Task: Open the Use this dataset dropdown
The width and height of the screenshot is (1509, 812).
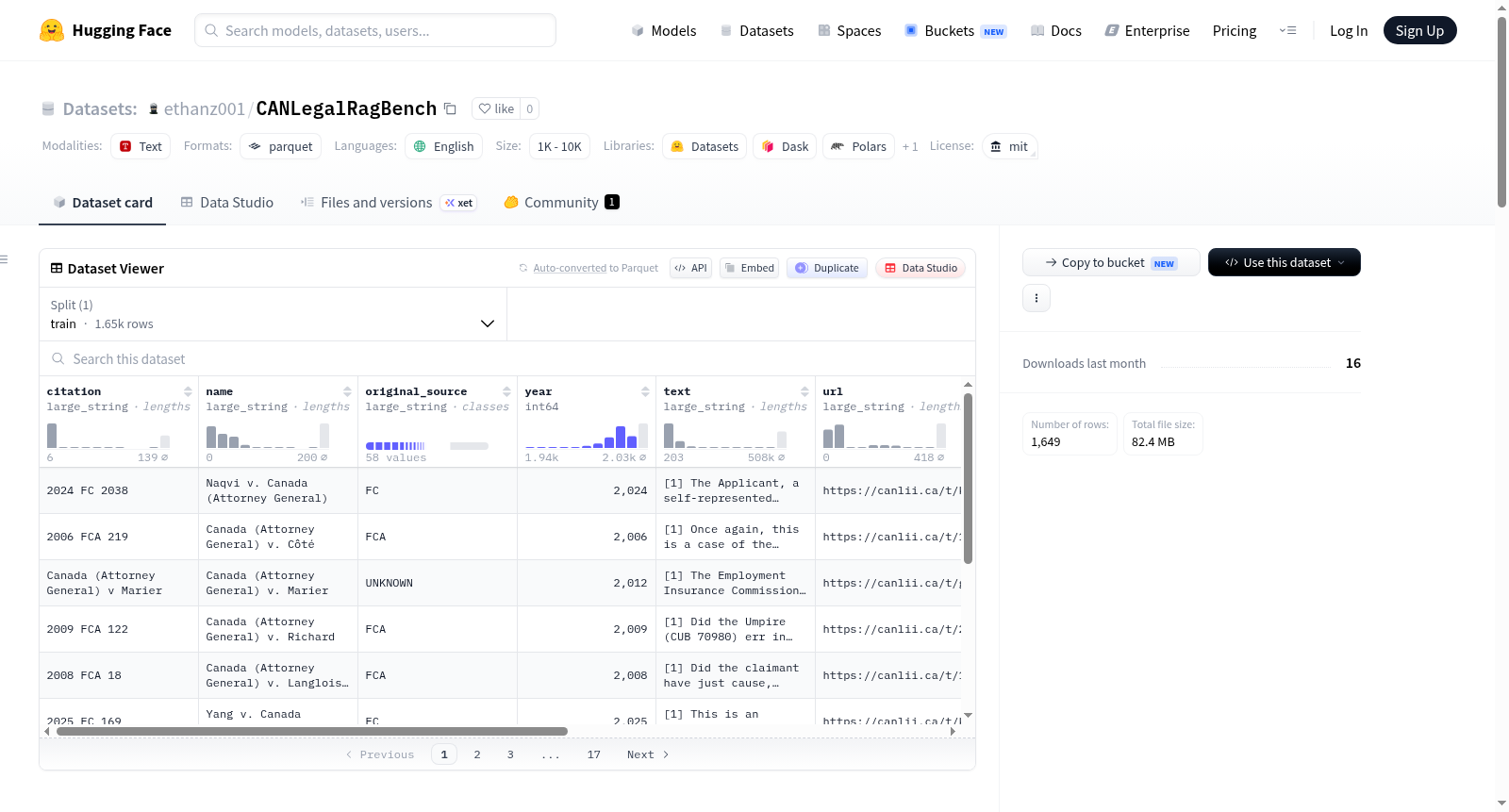Action: 1285,262
